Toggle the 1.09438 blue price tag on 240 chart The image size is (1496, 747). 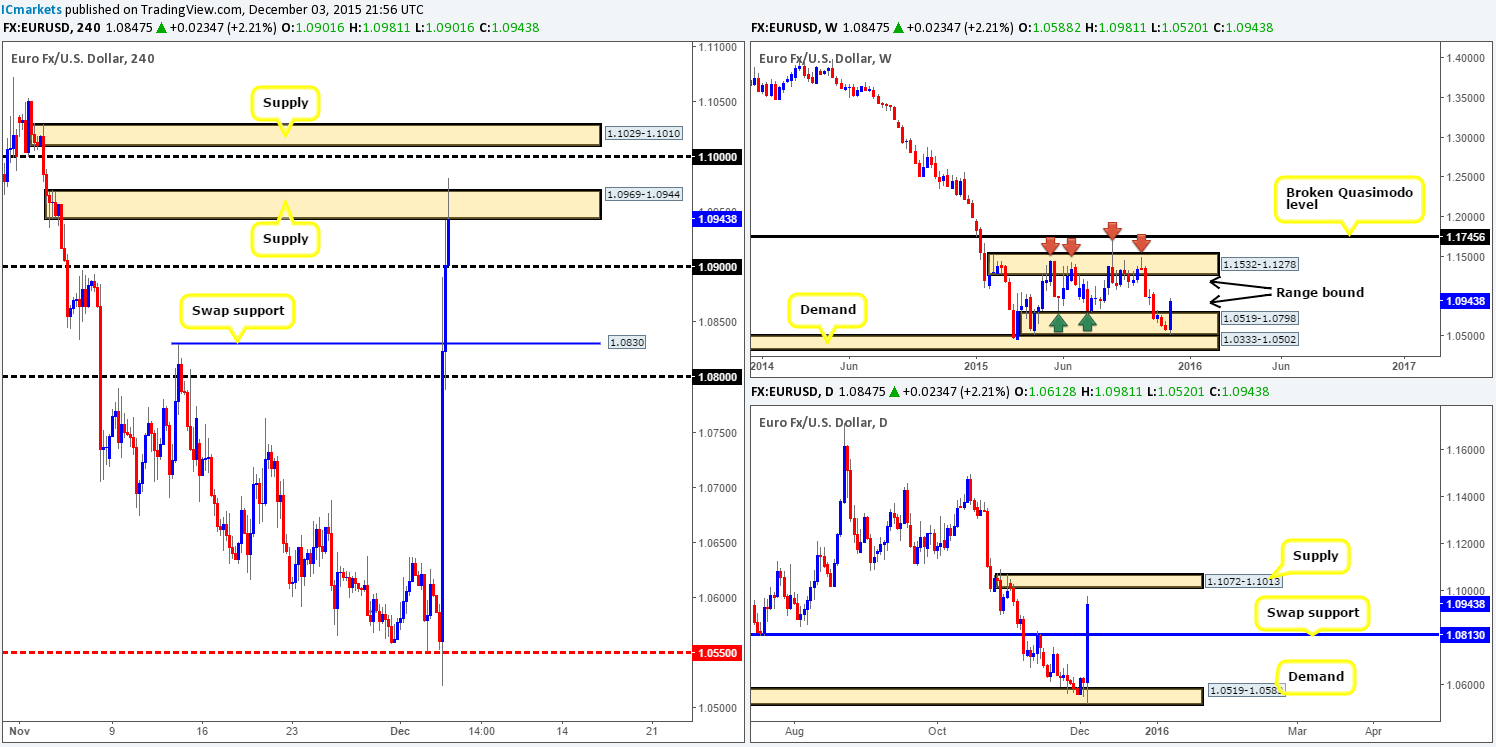point(716,218)
